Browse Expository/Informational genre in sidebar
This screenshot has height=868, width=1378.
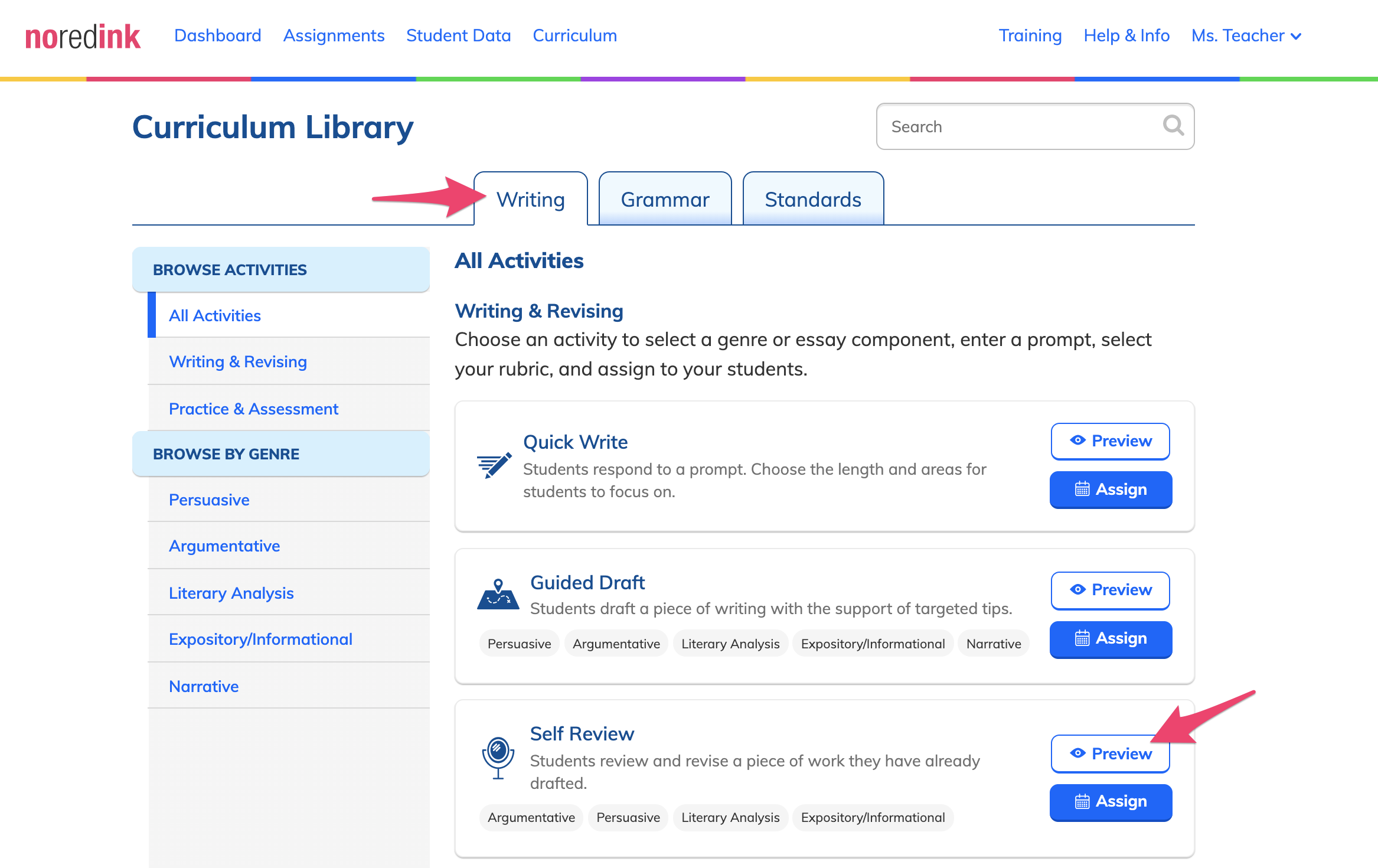(x=289, y=639)
